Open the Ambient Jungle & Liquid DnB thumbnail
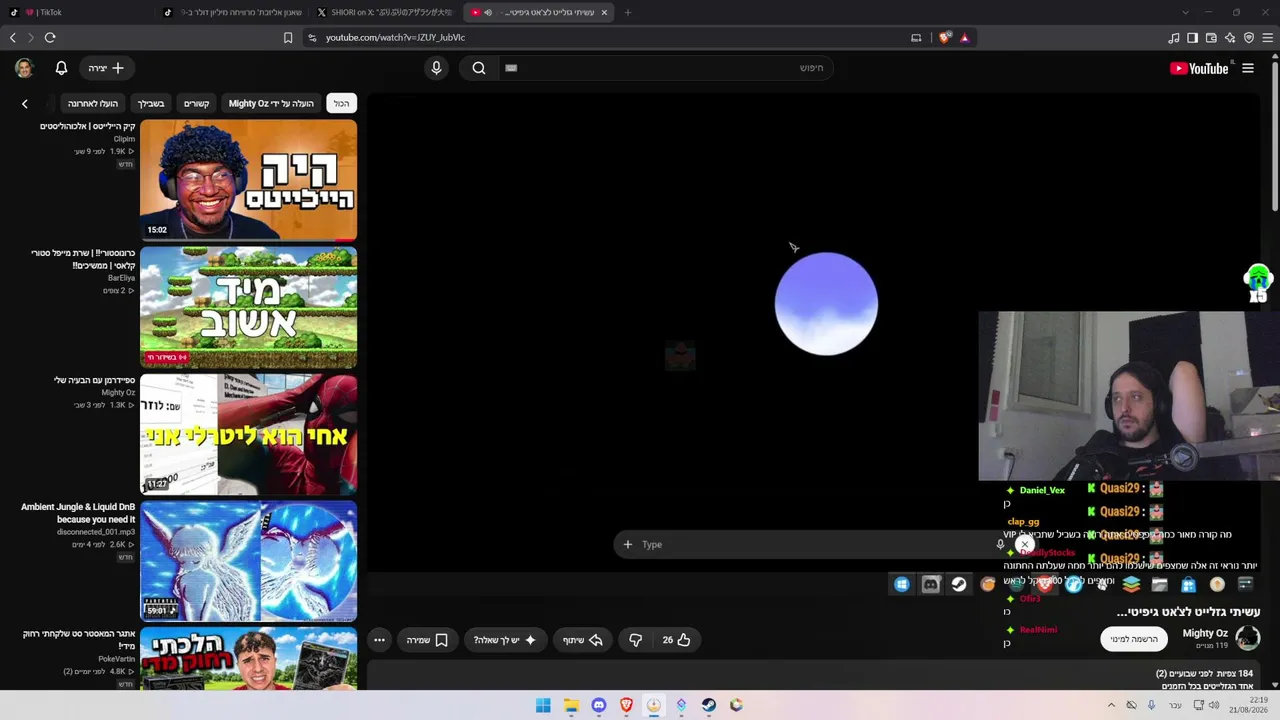The width and height of the screenshot is (1280, 720). click(x=248, y=561)
